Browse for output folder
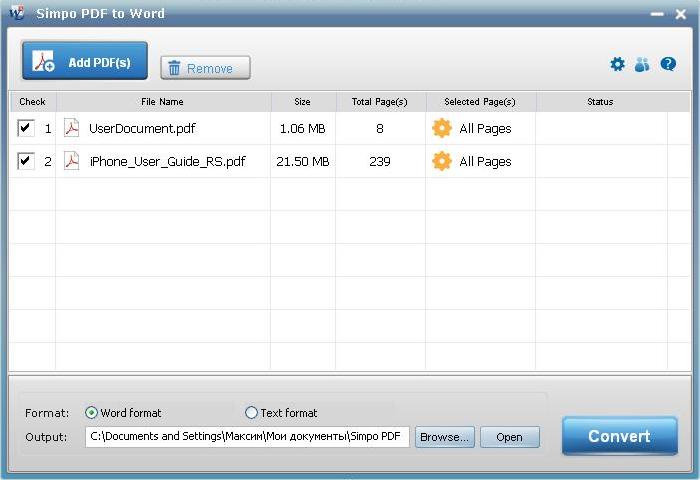This screenshot has height=480, width=700. pyautogui.click(x=444, y=437)
